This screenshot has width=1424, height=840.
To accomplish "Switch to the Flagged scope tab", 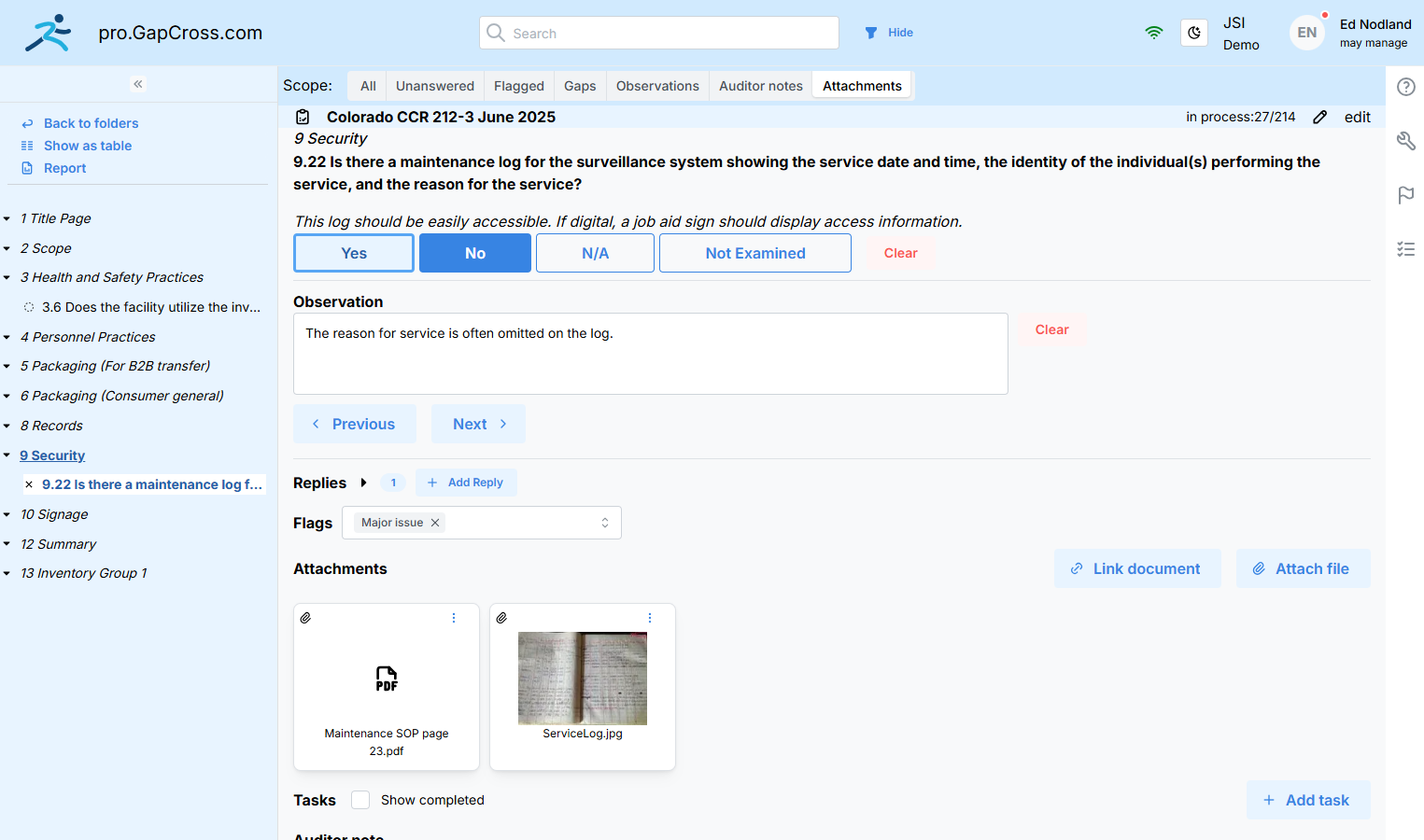I will click(518, 85).
